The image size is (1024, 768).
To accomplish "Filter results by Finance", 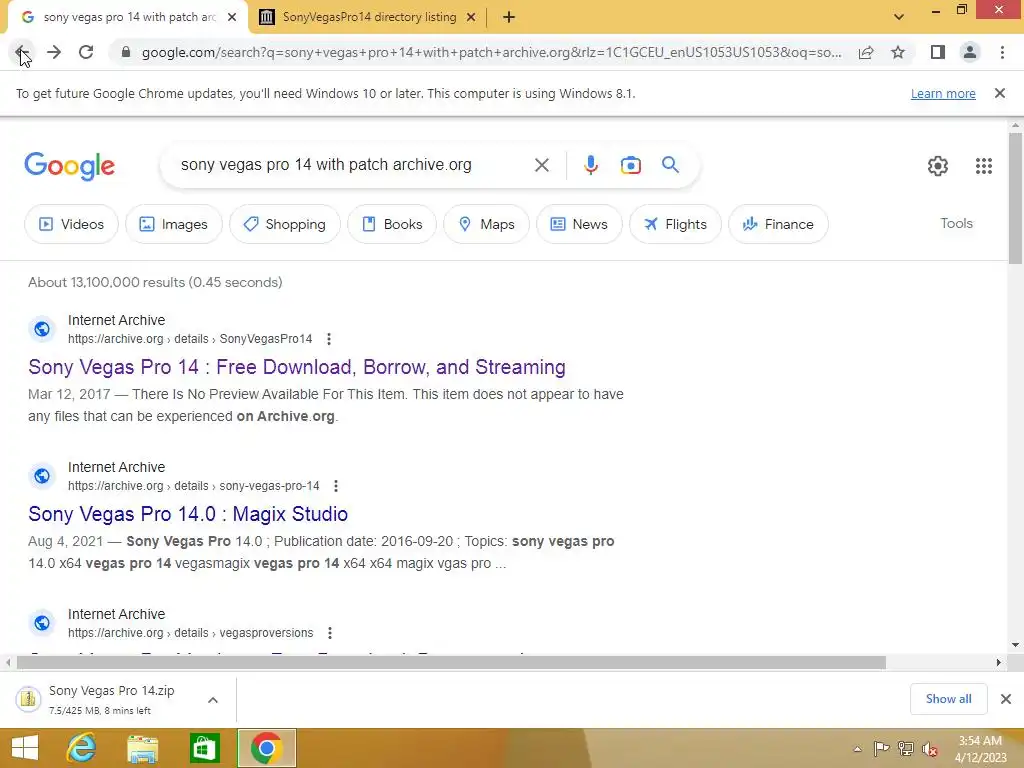I will 778,224.
